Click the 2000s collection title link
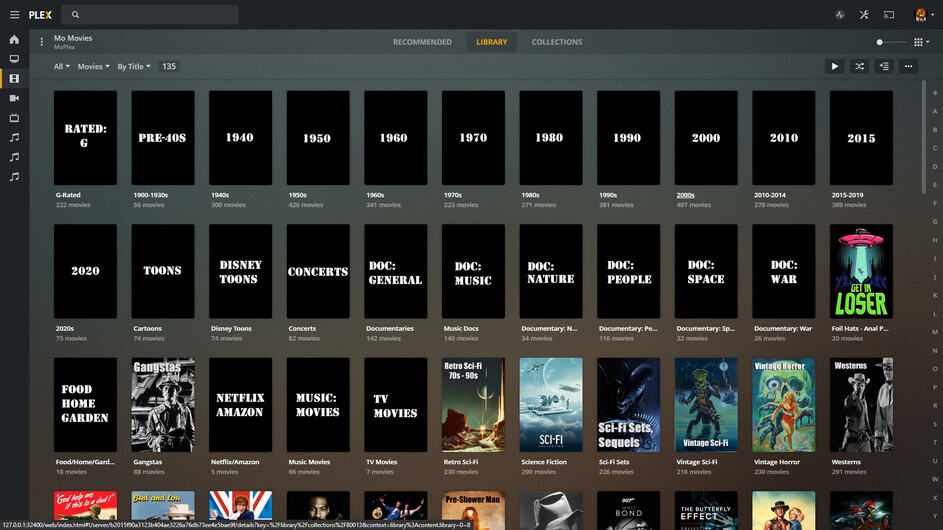The width and height of the screenshot is (943, 530). coord(686,195)
